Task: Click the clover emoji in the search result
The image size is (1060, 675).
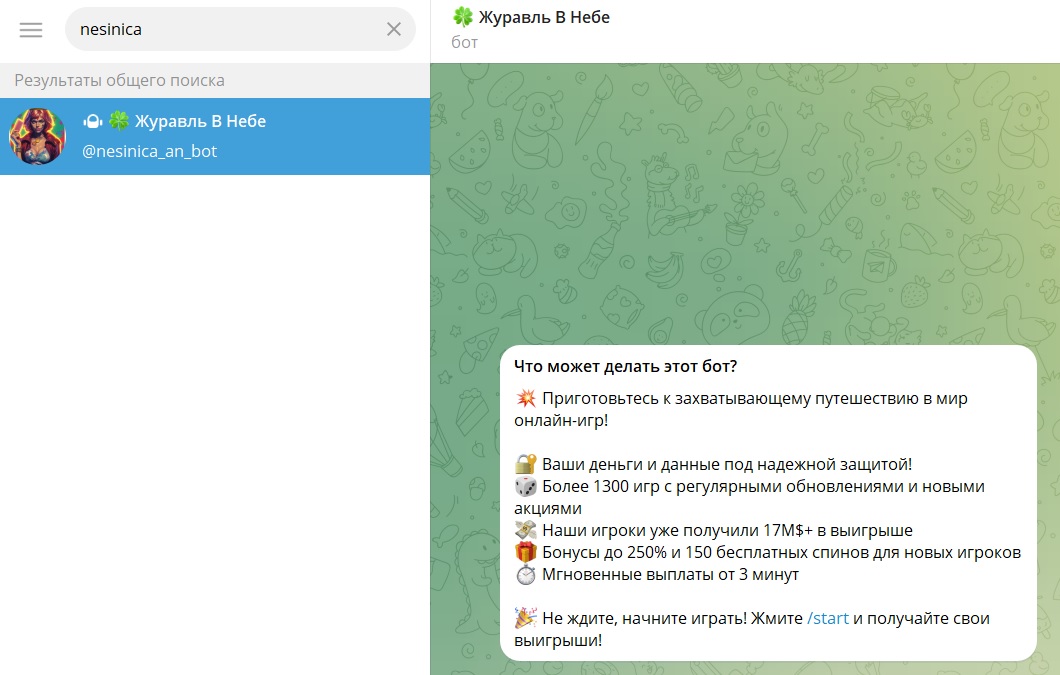Action: coord(119,121)
